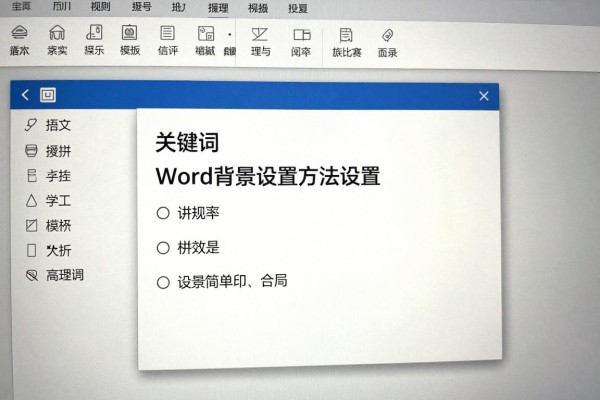The height and width of the screenshot is (400, 600).
Task: Select 摒拼 in the dialog sidebar
Action: click(x=48, y=151)
